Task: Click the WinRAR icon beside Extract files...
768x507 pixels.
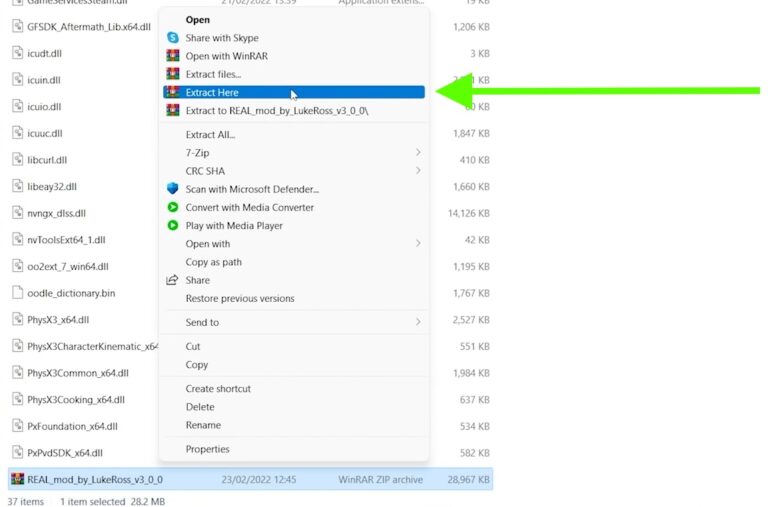Action: (173, 74)
